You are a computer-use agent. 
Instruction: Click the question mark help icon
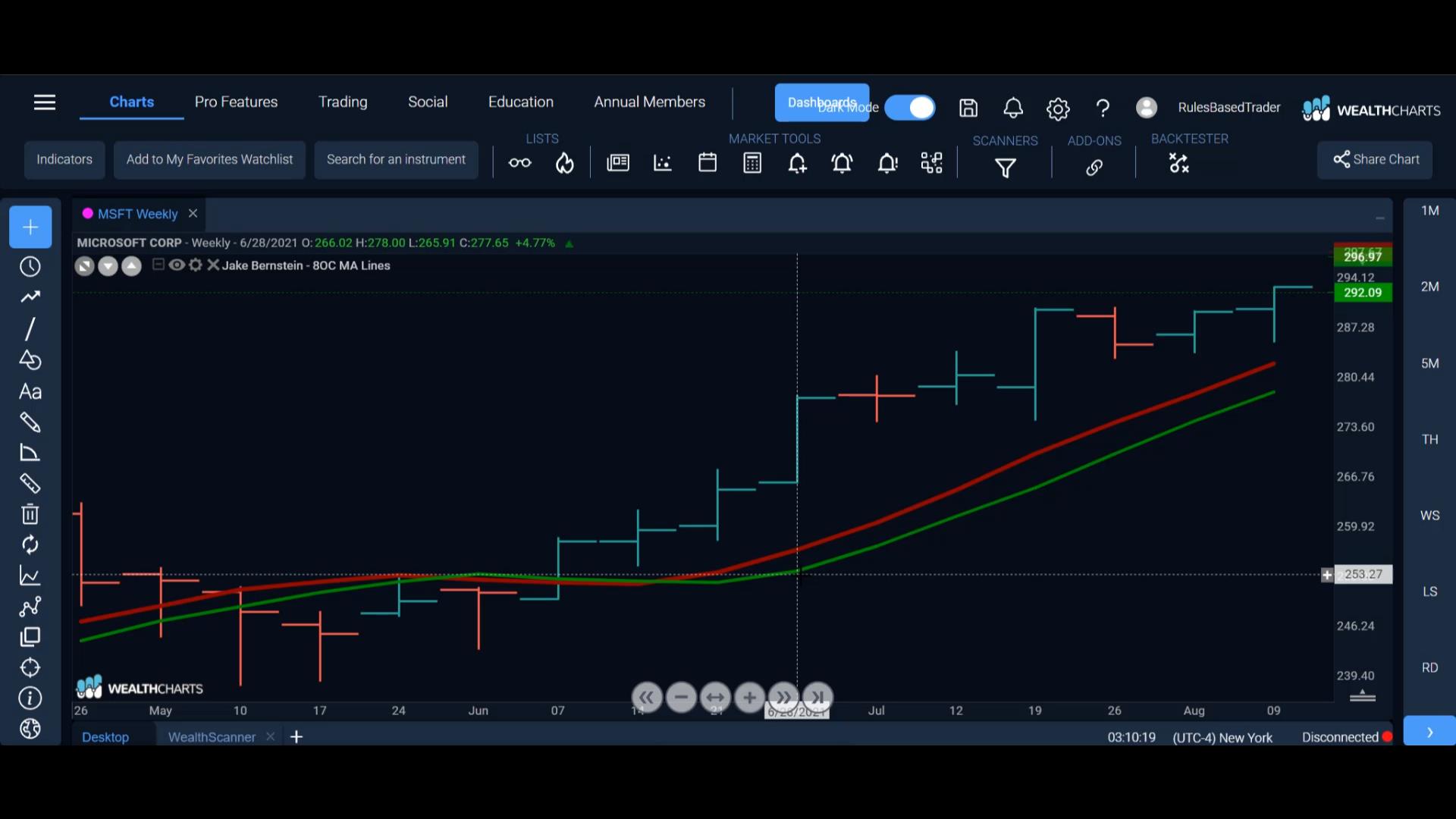(x=1103, y=108)
